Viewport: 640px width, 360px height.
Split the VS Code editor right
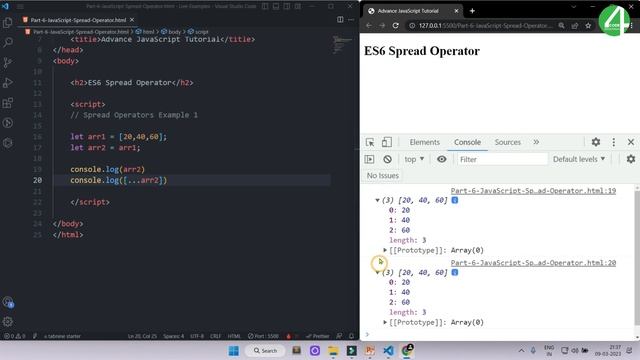[340, 20]
